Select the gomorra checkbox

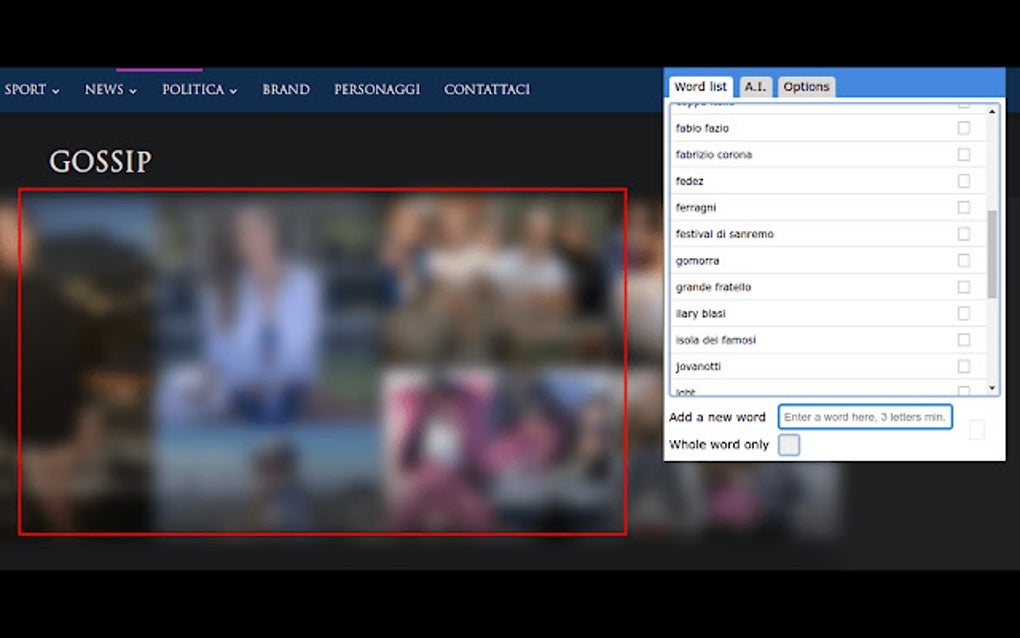coord(963,260)
